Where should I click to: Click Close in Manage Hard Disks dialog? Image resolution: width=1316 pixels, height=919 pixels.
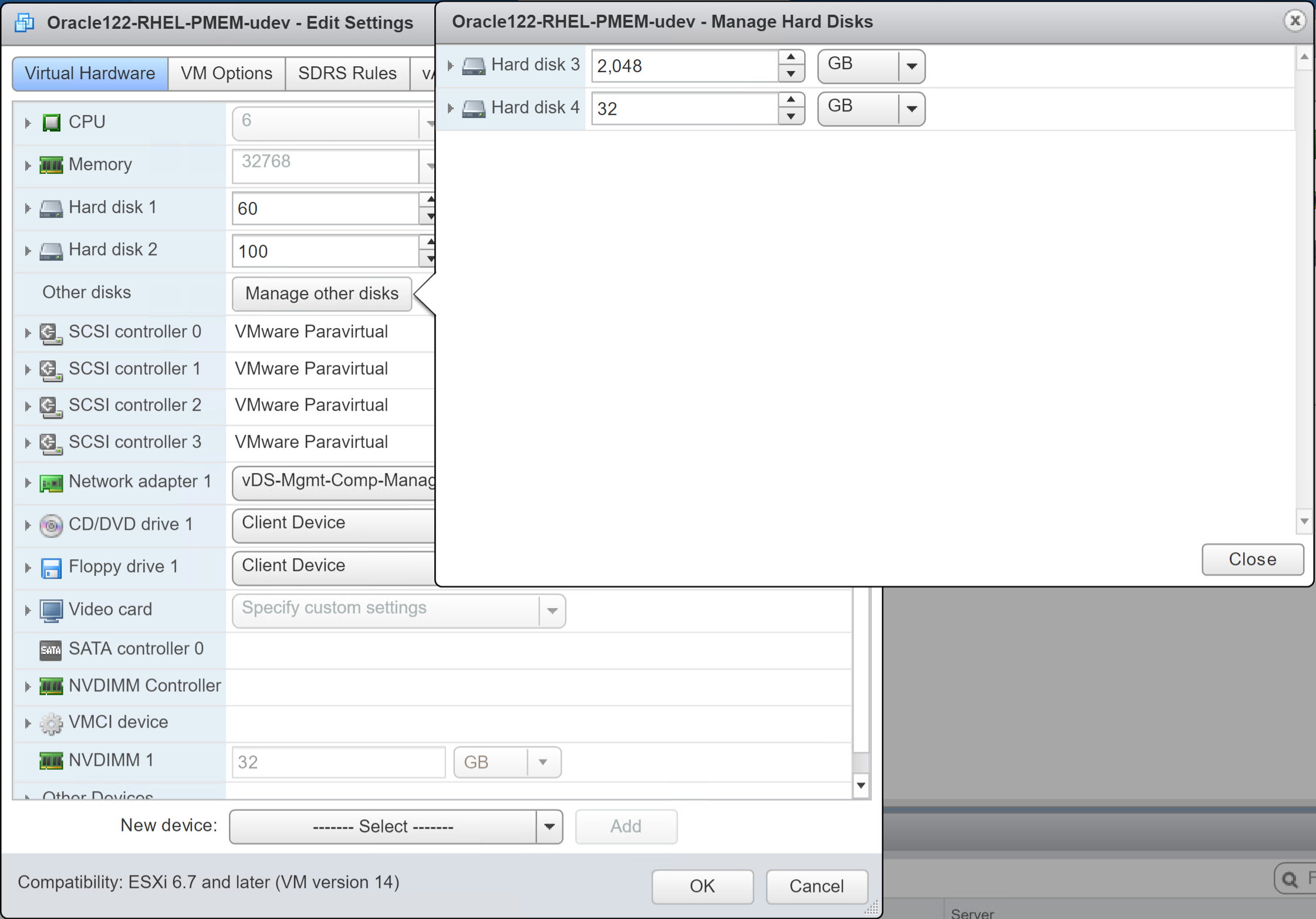coord(1252,559)
